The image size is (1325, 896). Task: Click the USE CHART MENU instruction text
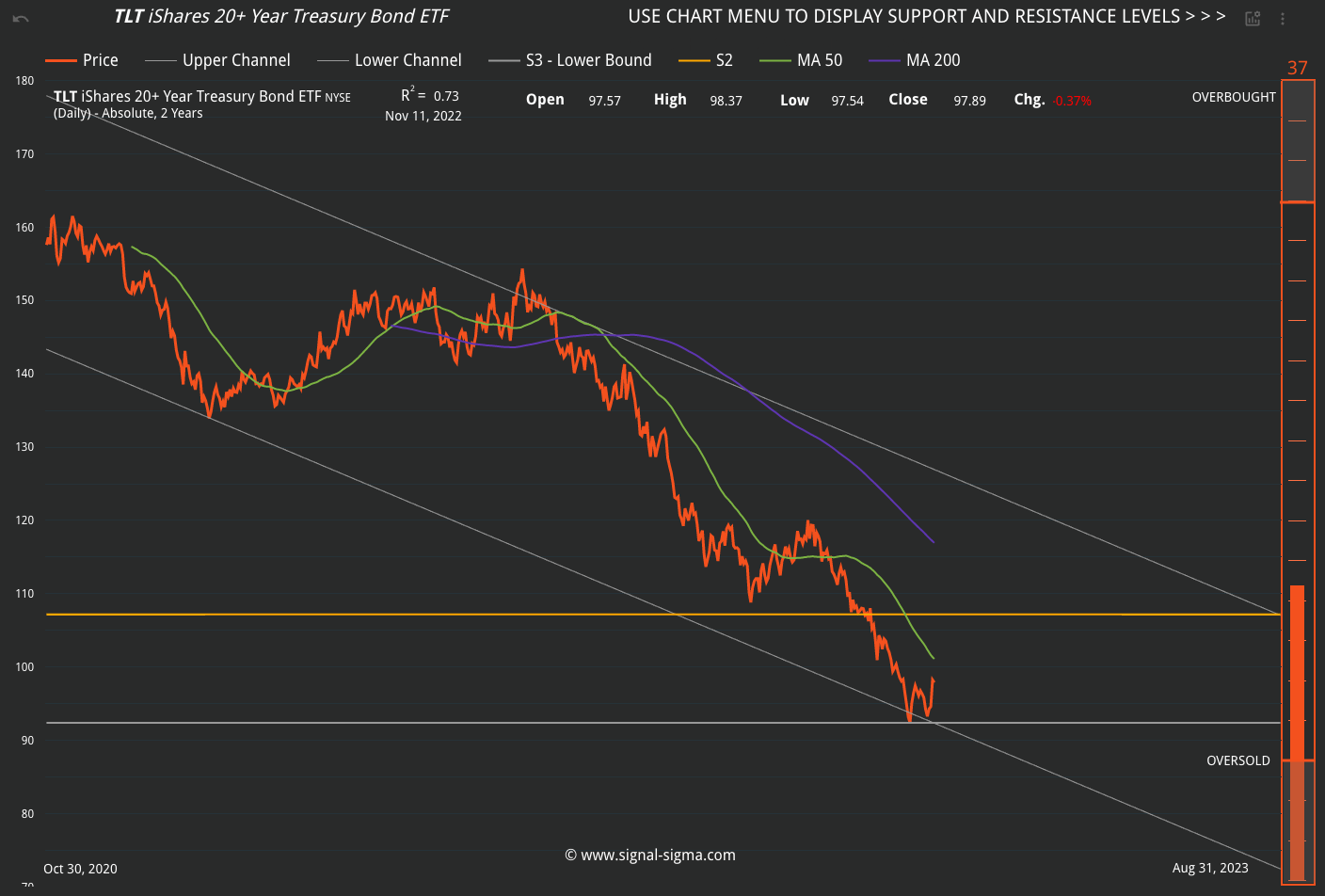pos(927,17)
